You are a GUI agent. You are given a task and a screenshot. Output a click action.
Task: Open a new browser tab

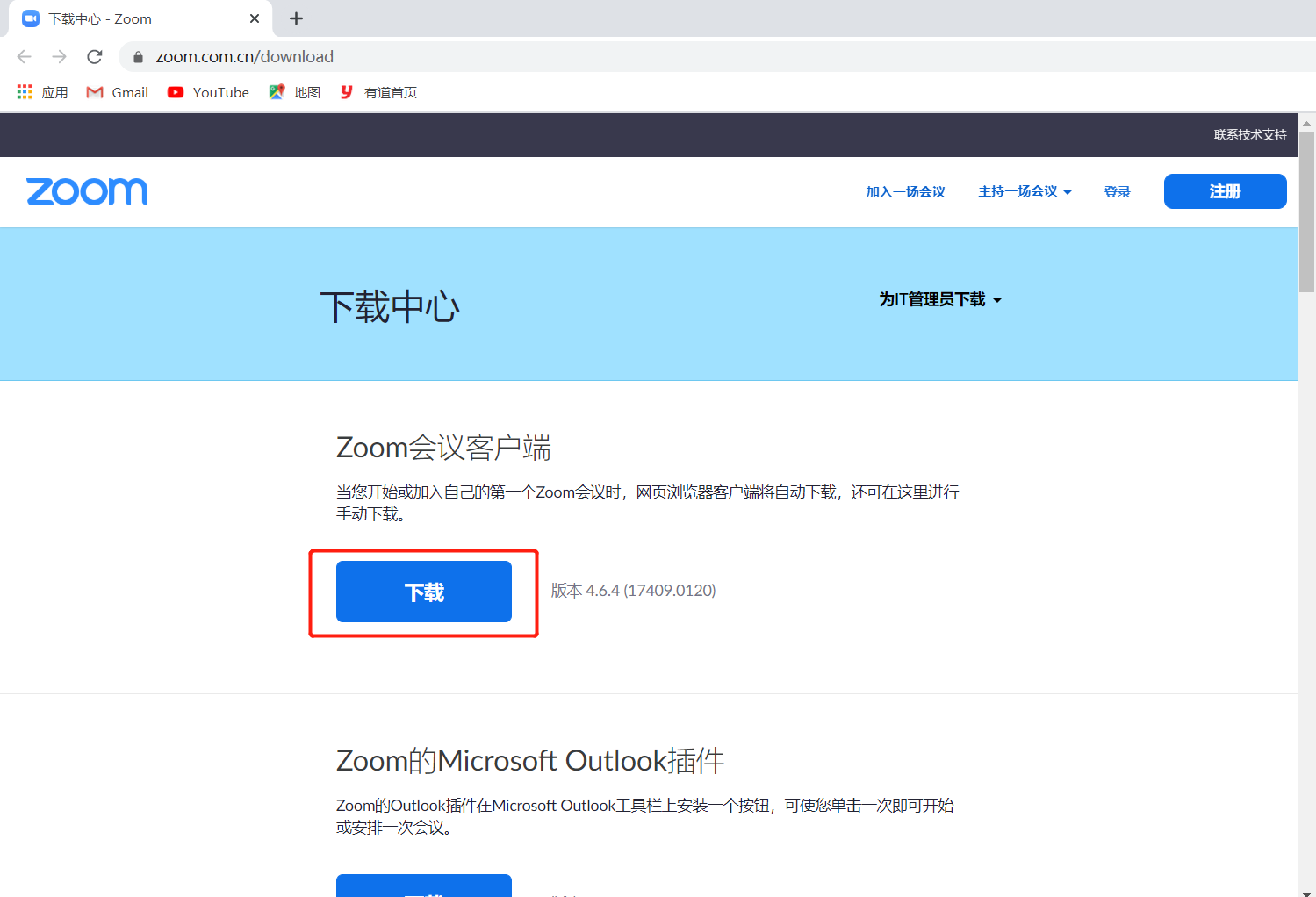[297, 18]
